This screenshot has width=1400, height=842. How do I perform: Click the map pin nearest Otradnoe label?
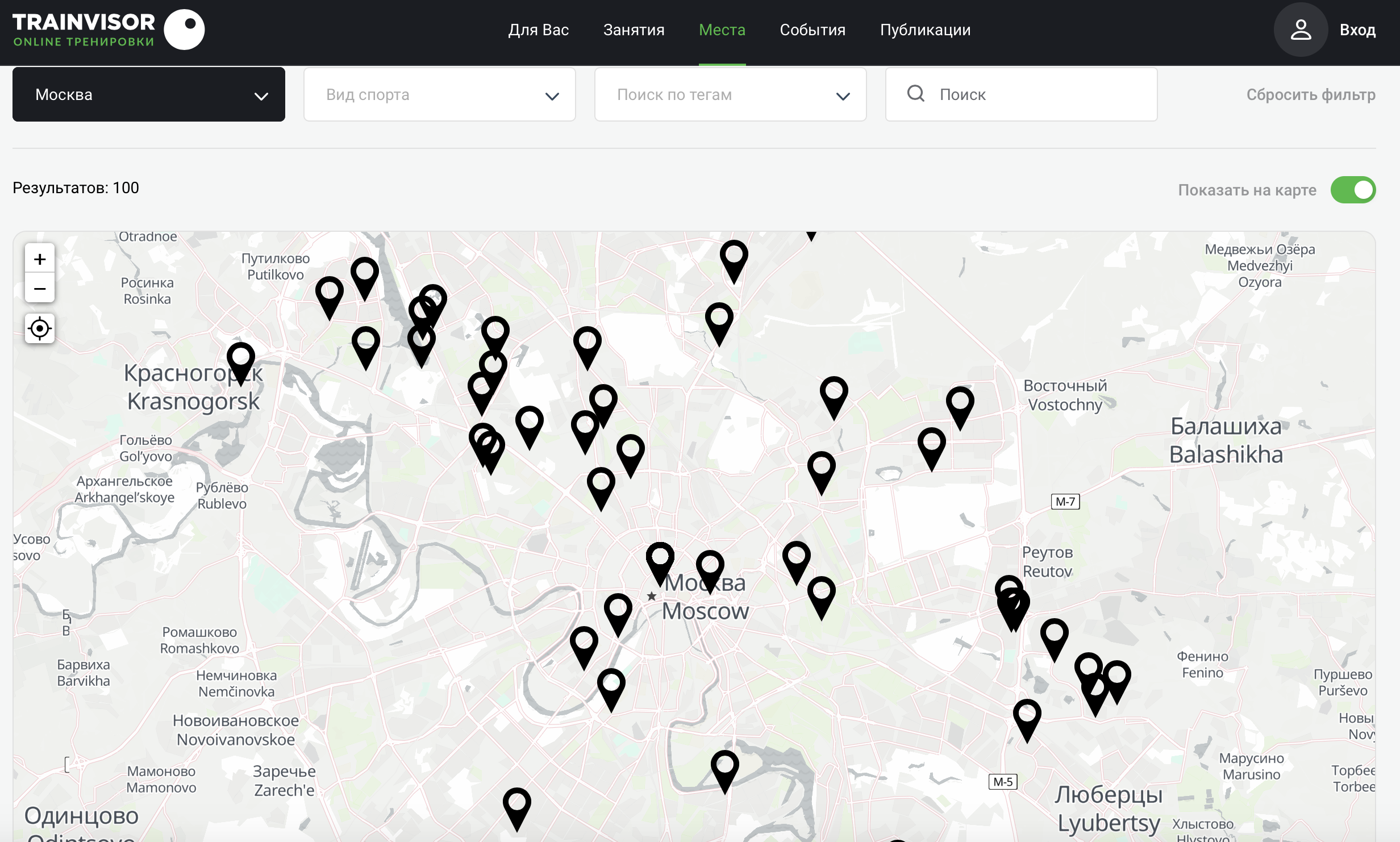[x=329, y=294]
